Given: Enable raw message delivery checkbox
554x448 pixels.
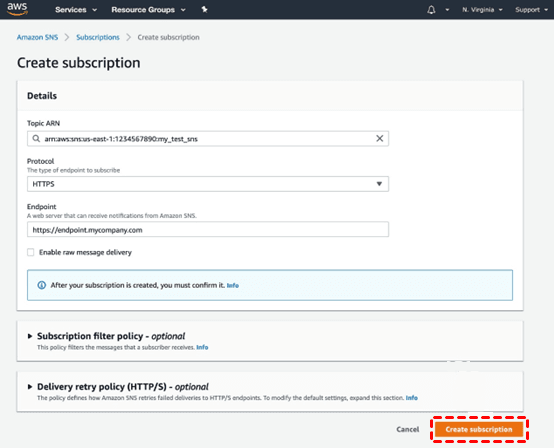Looking at the screenshot, I should click(x=31, y=252).
